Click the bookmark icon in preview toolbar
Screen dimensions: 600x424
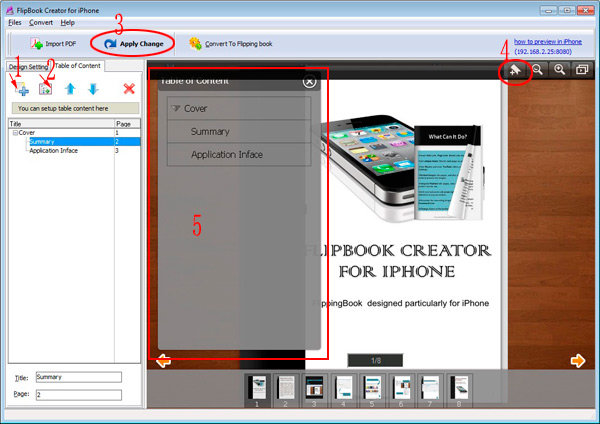515,70
